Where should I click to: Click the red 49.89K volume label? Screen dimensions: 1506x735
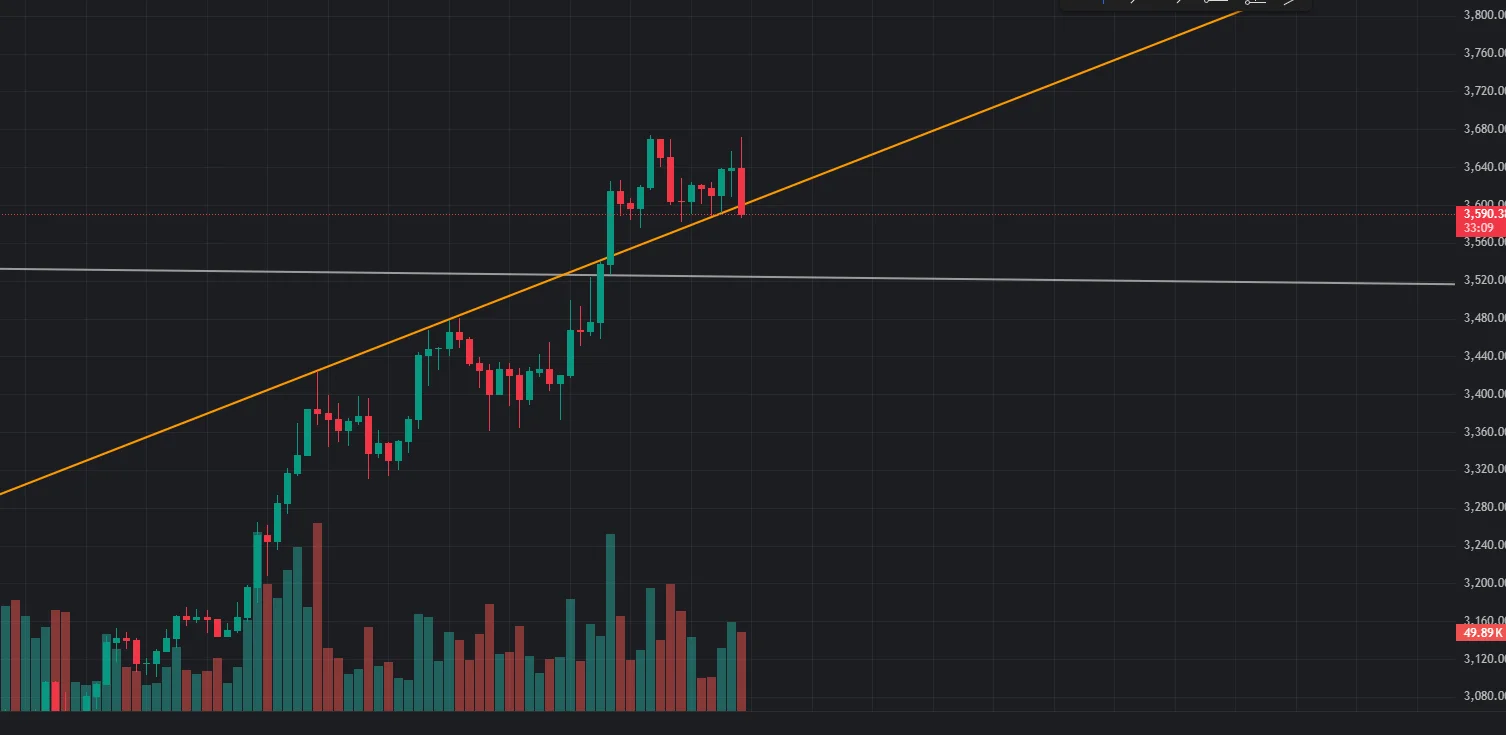[x=1481, y=633]
